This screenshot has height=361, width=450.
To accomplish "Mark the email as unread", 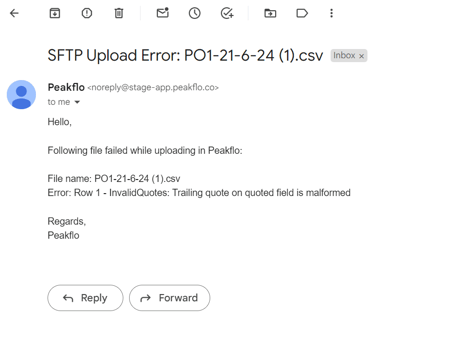I will [x=163, y=13].
